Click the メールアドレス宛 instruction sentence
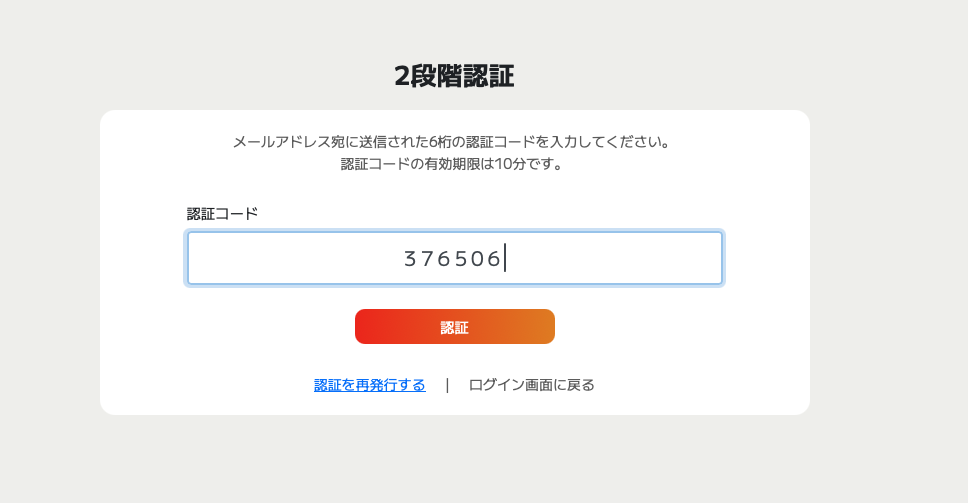The width and height of the screenshot is (968, 503). point(451,142)
